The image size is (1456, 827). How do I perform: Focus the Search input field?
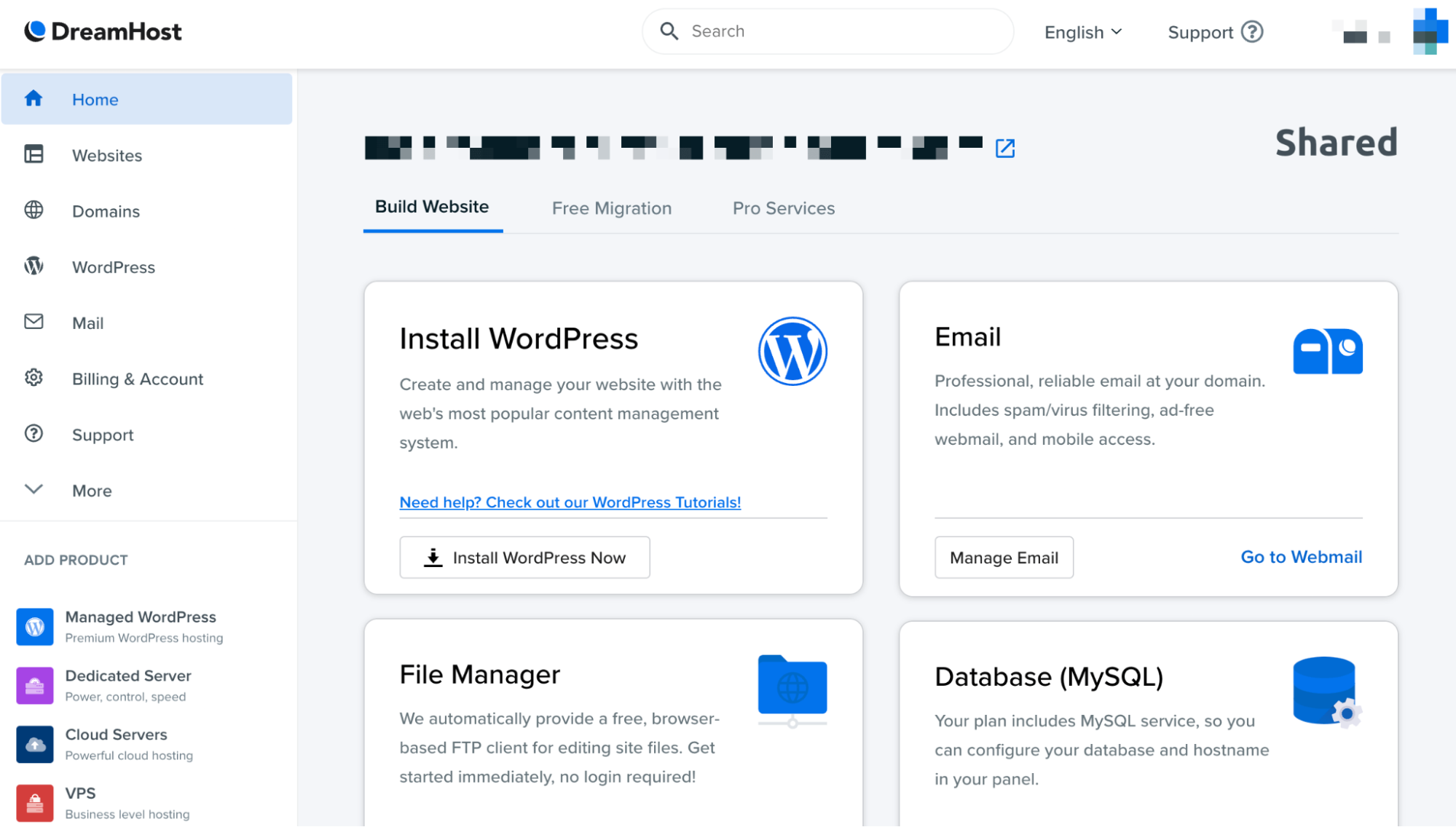click(827, 31)
